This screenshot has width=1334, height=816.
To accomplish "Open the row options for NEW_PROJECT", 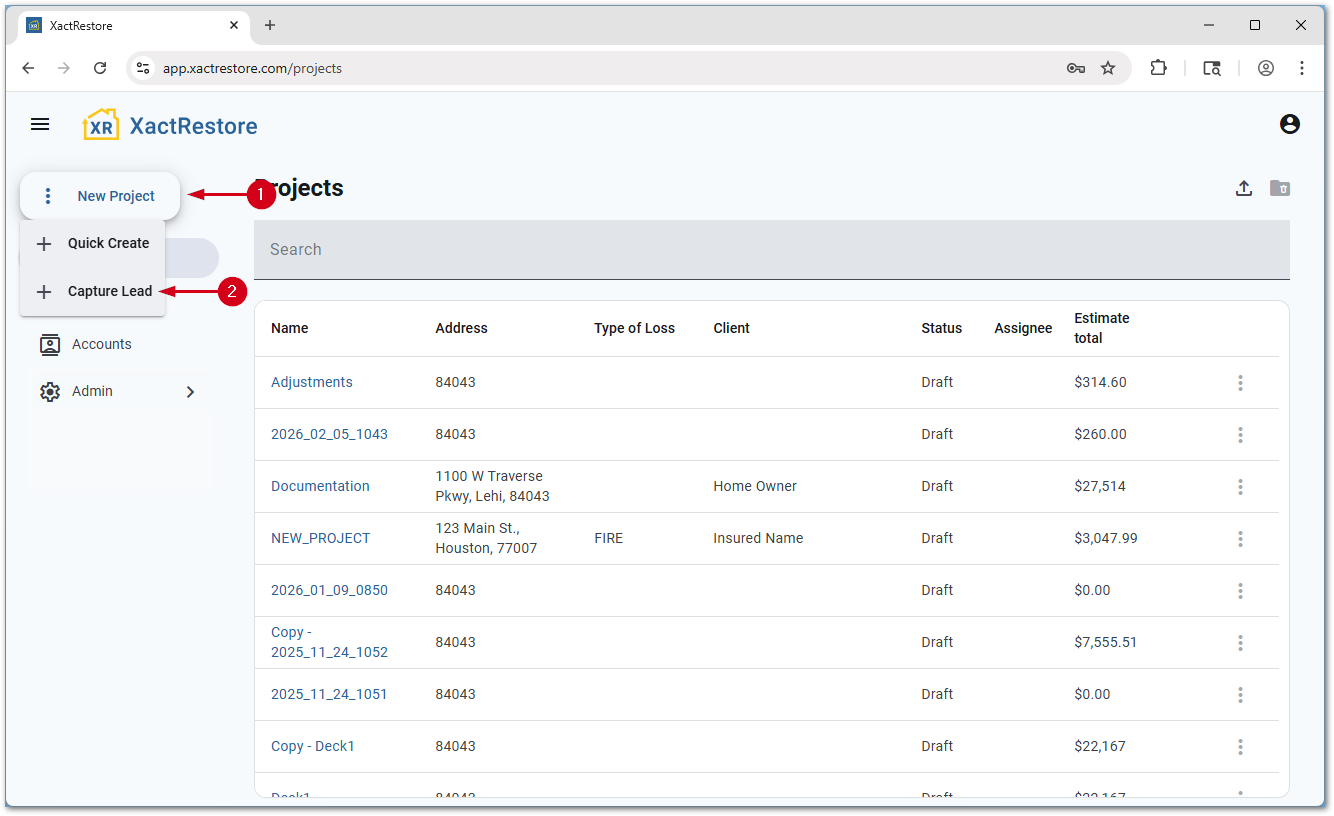I will (1240, 538).
